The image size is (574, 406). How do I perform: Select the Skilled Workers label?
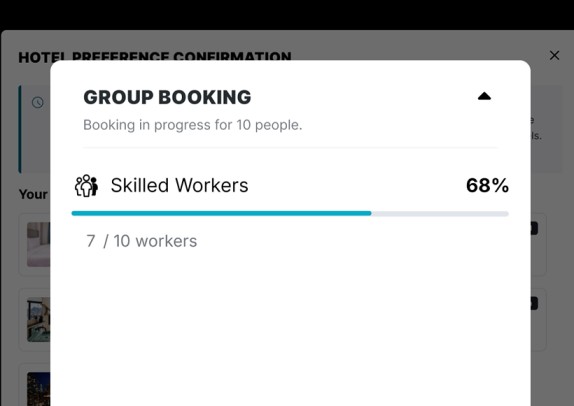coord(179,185)
